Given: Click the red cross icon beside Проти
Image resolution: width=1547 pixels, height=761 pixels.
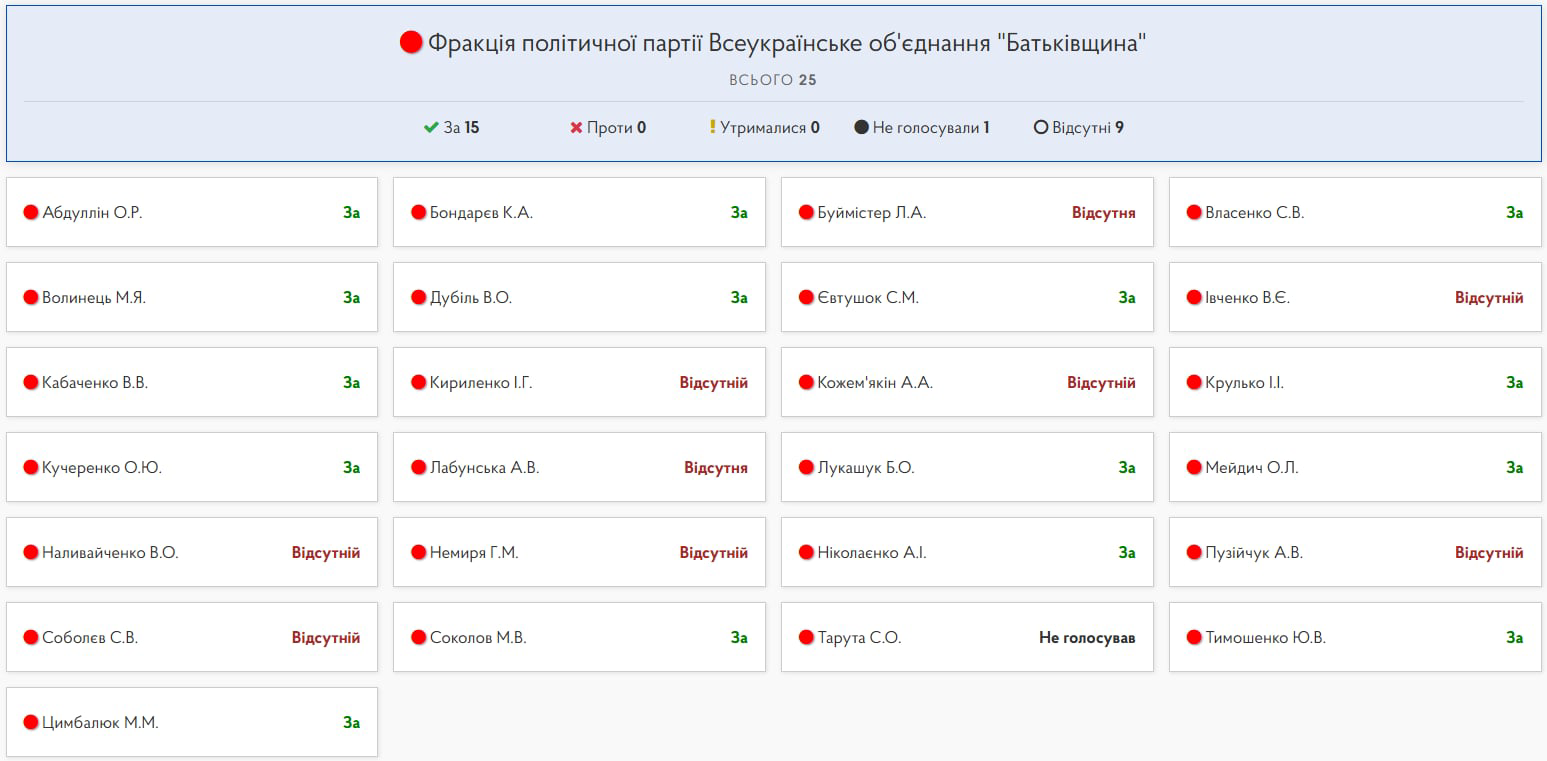Looking at the screenshot, I should tap(576, 128).
